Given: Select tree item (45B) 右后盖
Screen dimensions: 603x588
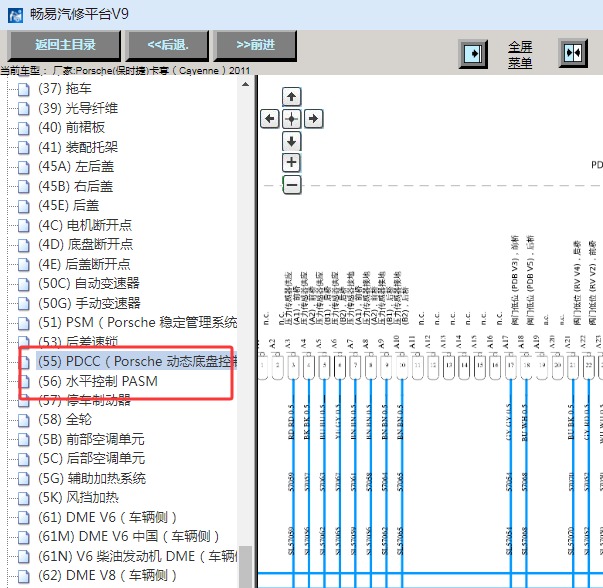Looking at the screenshot, I should pyautogui.click(x=75, y=186).
